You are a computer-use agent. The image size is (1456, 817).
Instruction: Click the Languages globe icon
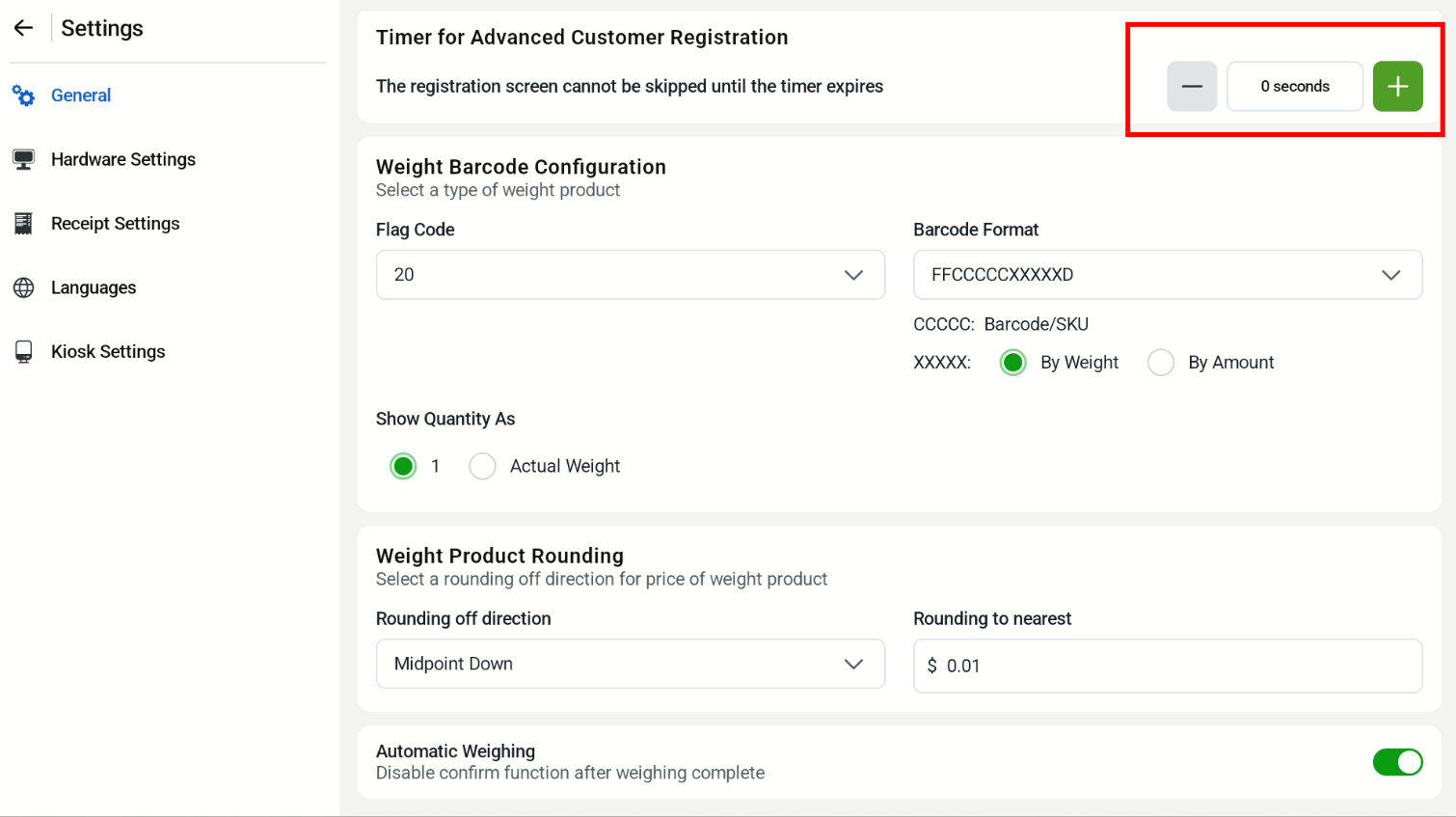point(23,287)
